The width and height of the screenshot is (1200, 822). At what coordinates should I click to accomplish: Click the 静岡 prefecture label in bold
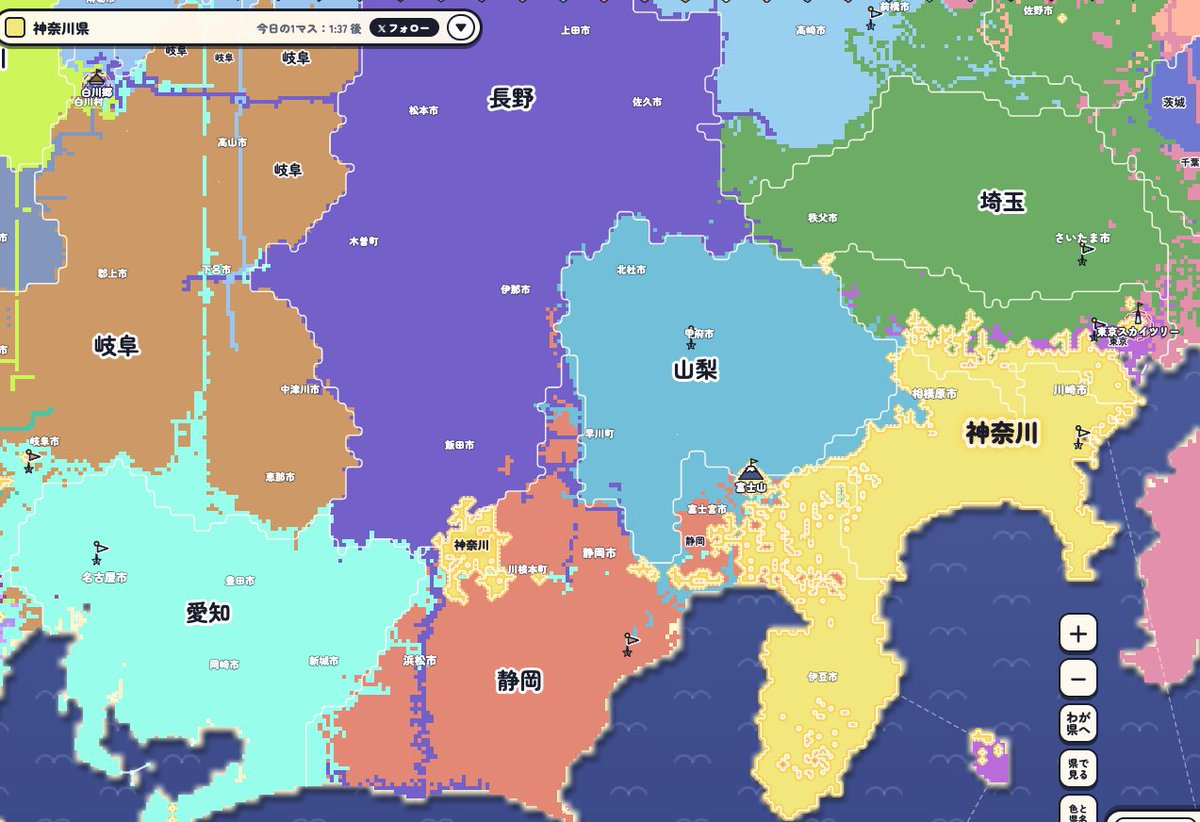coord(519,681)
